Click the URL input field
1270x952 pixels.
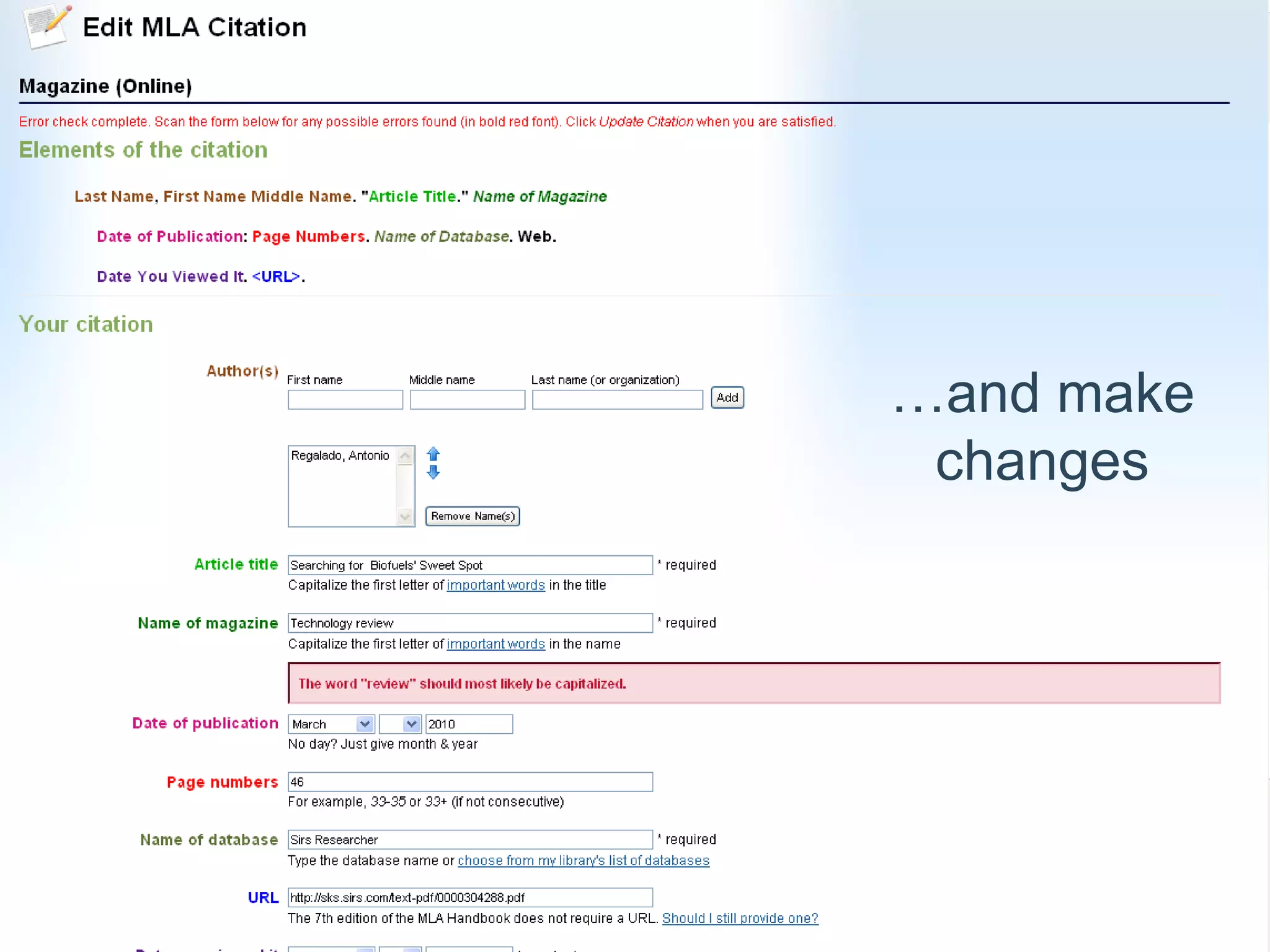click(x=470, y=897)
